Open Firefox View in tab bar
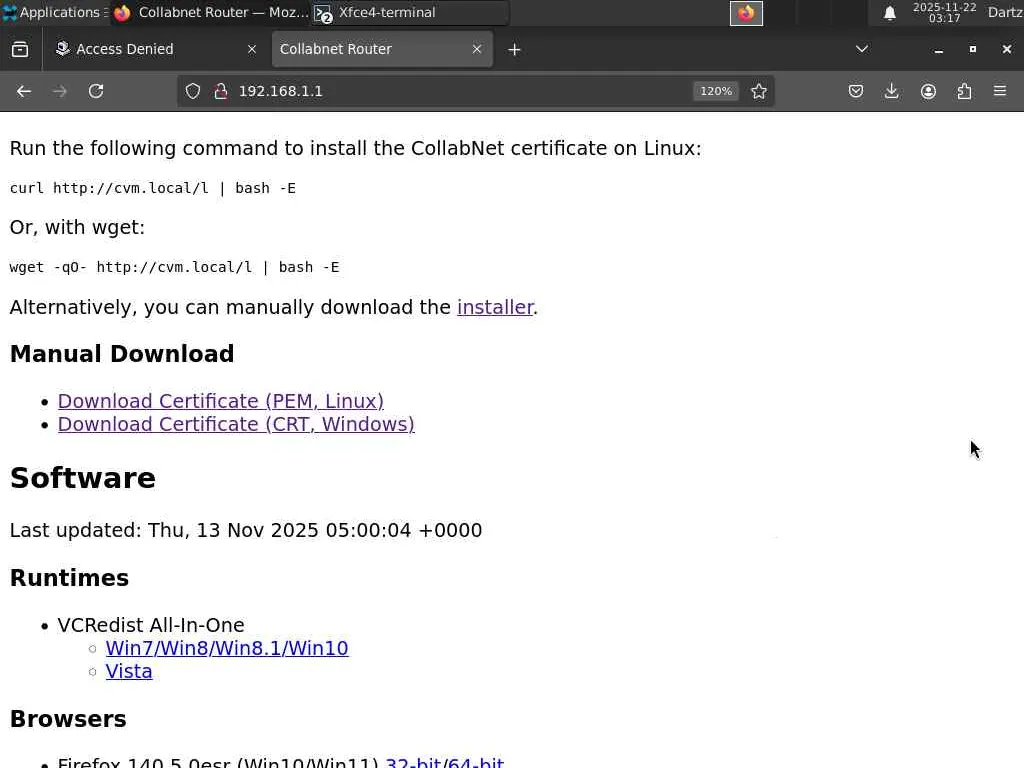The height and width of the screenshot is (768, 1024). pos(20,49)
